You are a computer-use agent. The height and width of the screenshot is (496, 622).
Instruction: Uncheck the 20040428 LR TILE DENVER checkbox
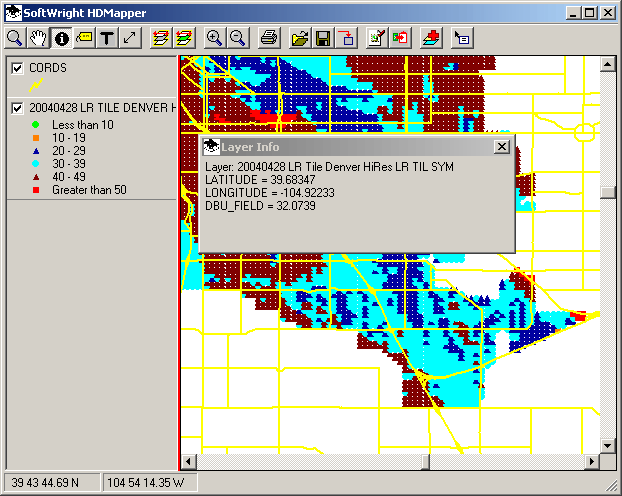tap(17, 108)
